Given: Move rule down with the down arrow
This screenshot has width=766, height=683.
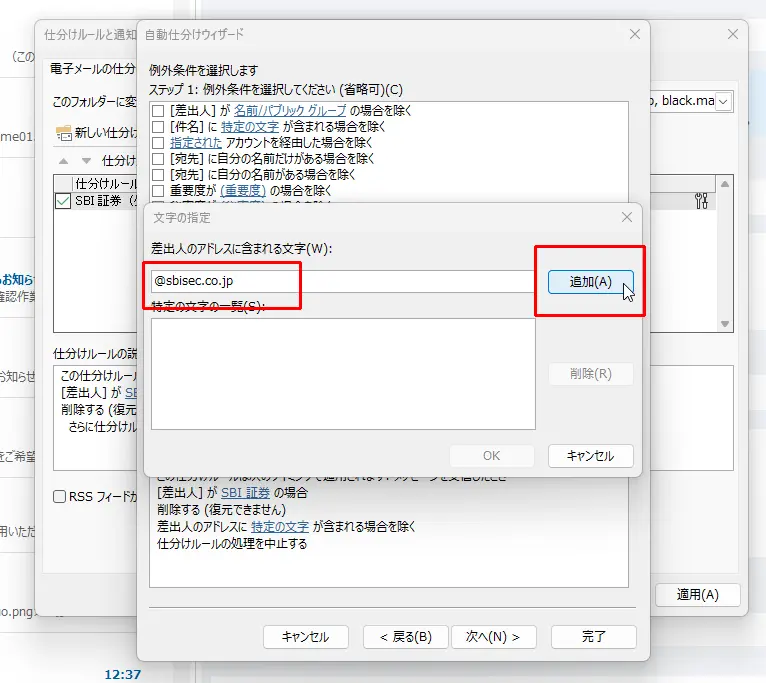Looking at the screenshot, I should [86, 161].
